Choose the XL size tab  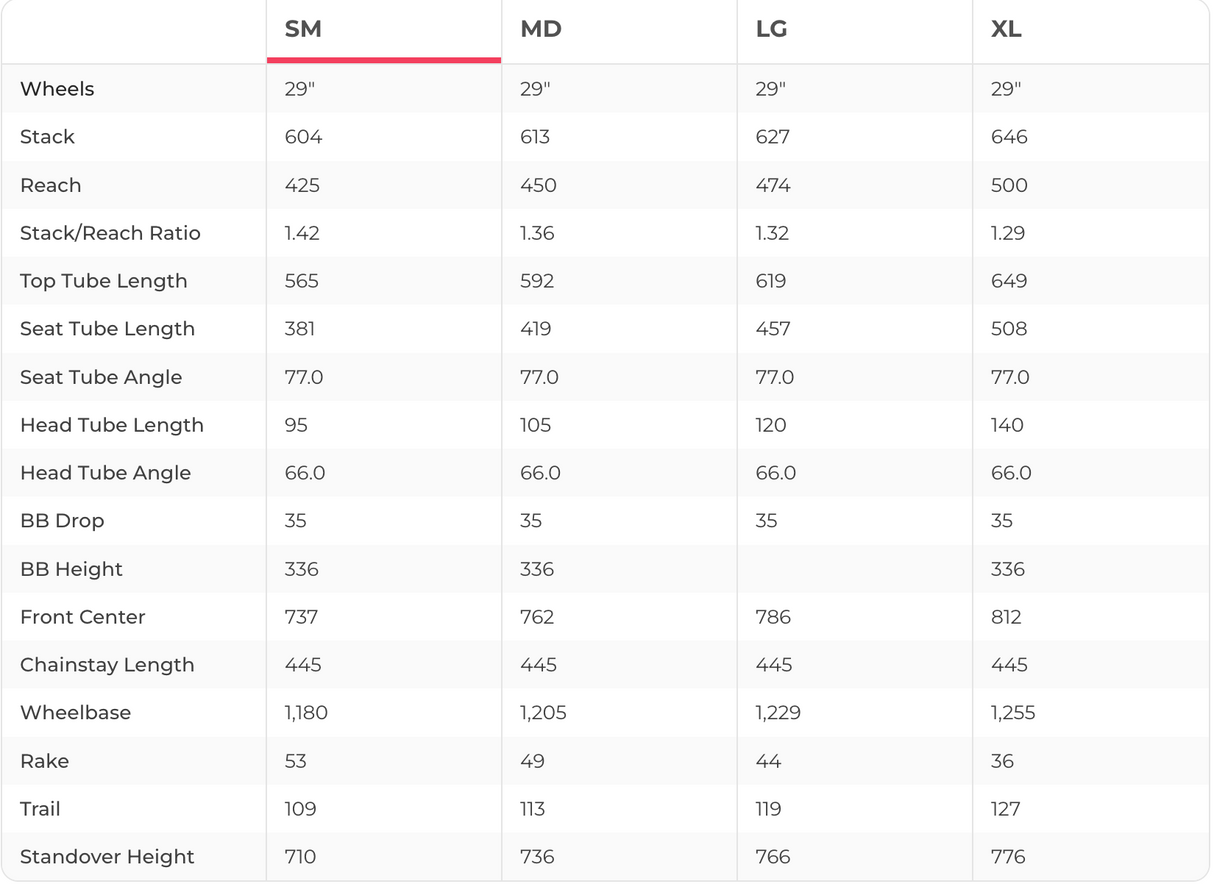pyautogui.click(x=1006, y=30)
